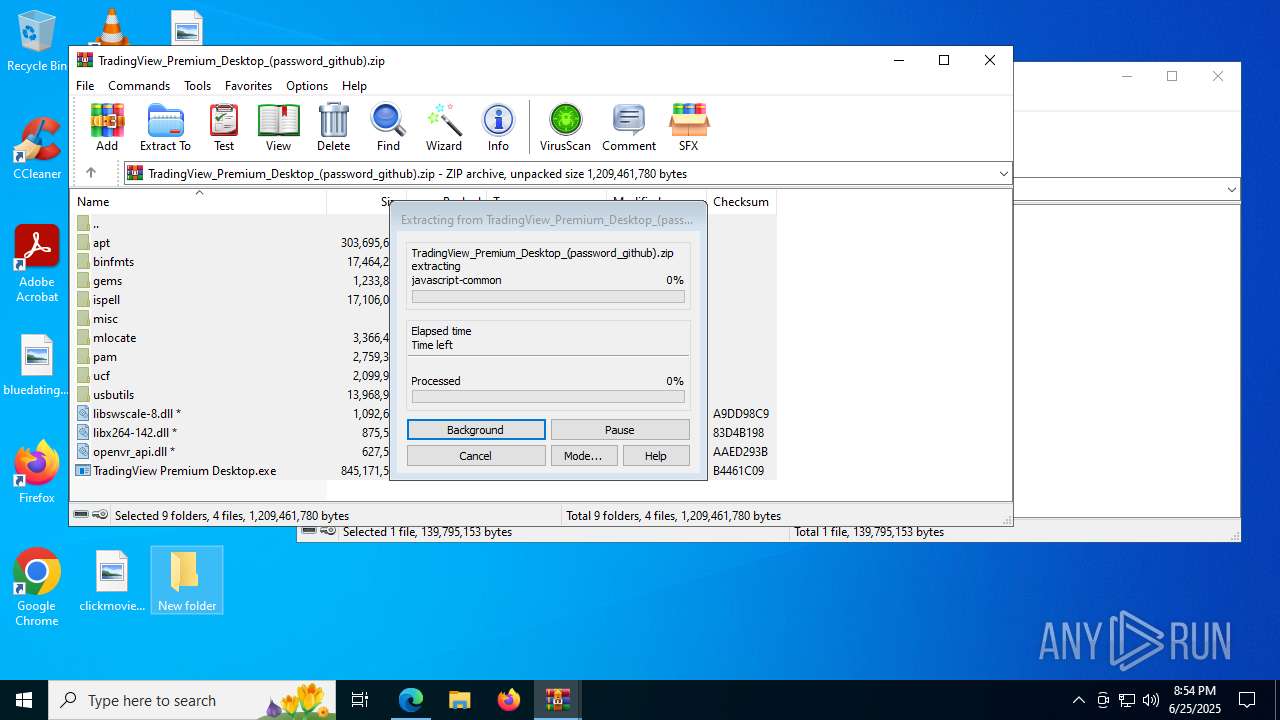
Task: Click the taskbar search box
Action: tap(192, 700)
